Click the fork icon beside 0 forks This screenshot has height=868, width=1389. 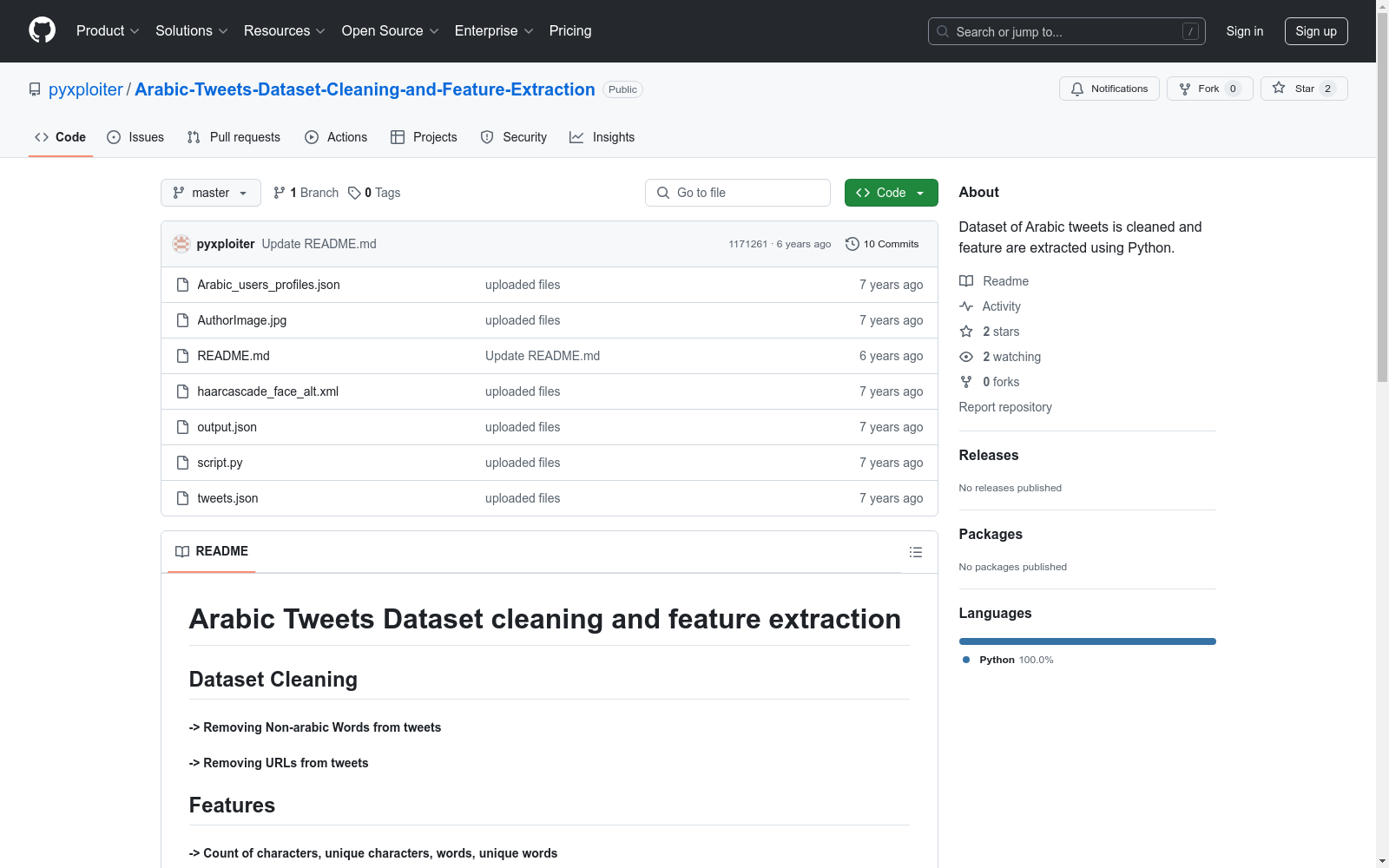[966, 382]
